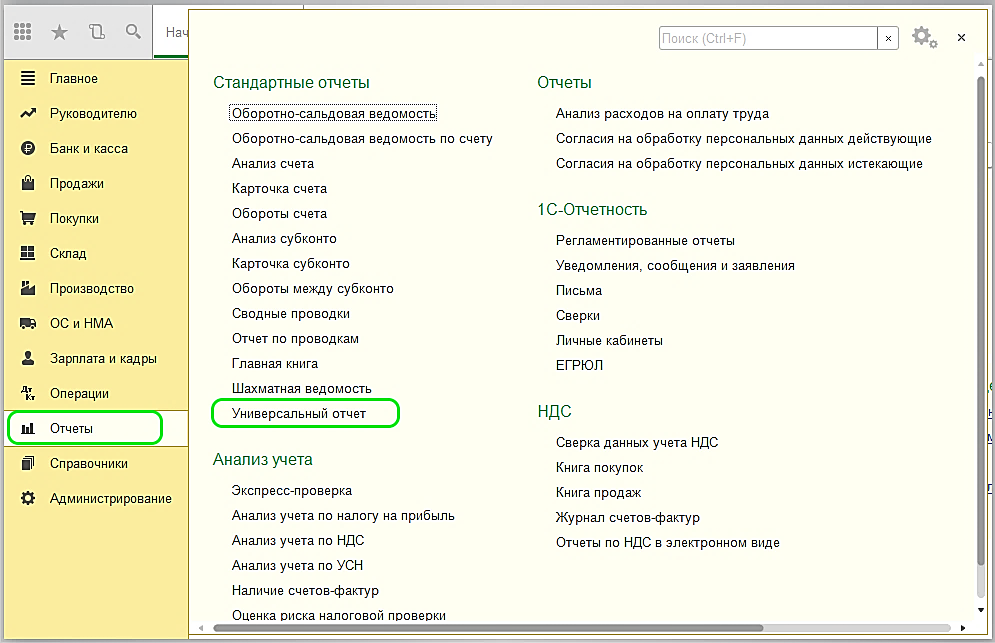995x643 pixels.
Task: Open Сверка данных учета НДС
Action: pyautogui.click(x=637, y=442)
